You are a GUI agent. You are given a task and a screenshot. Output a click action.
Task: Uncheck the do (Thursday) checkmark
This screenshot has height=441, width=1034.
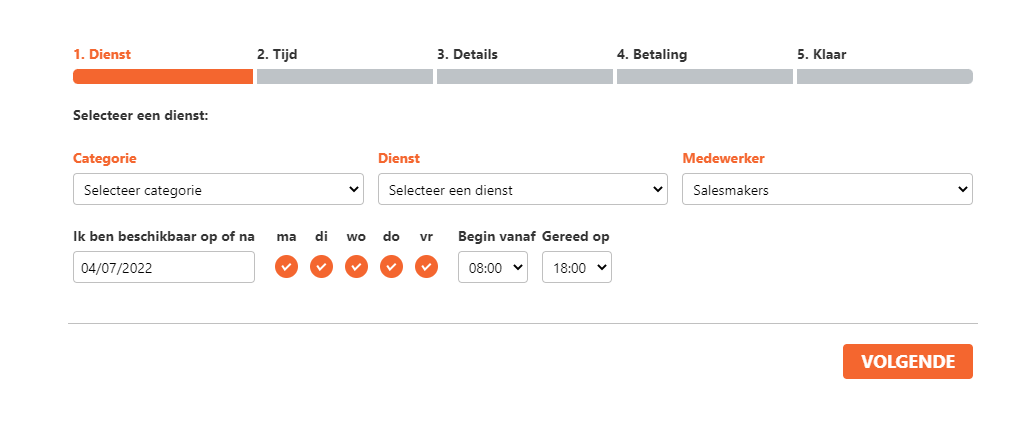click(391, 267)
